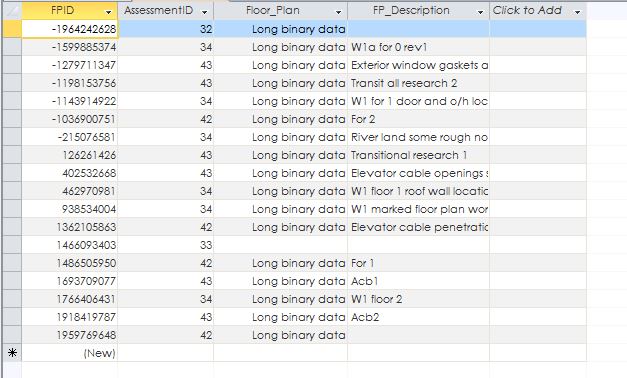Open the Floor_Plan column dropdown arrow

(x=338, y=12)
